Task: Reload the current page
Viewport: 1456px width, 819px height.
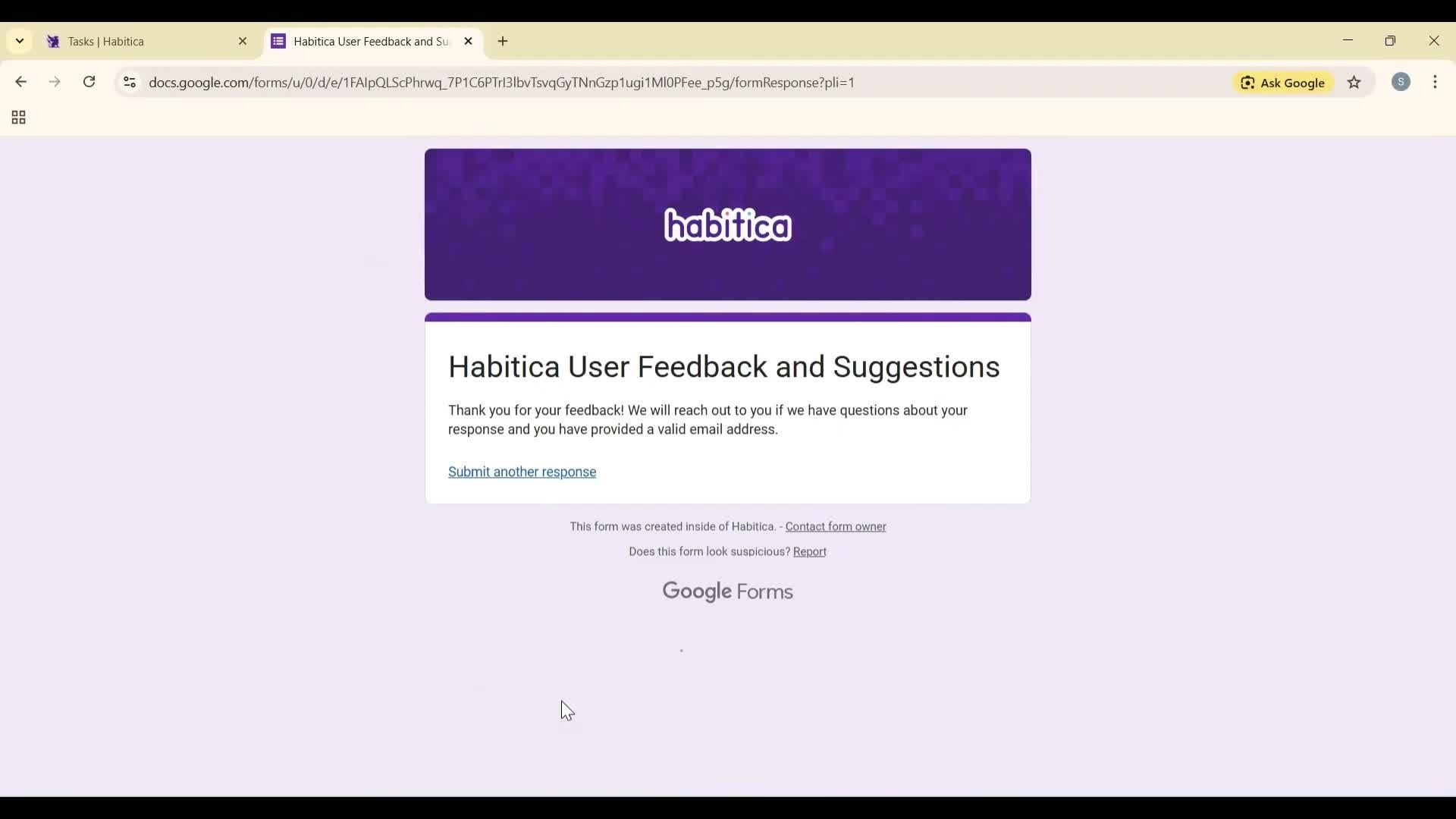Action: pyautogui.click(x=89, y=82)
